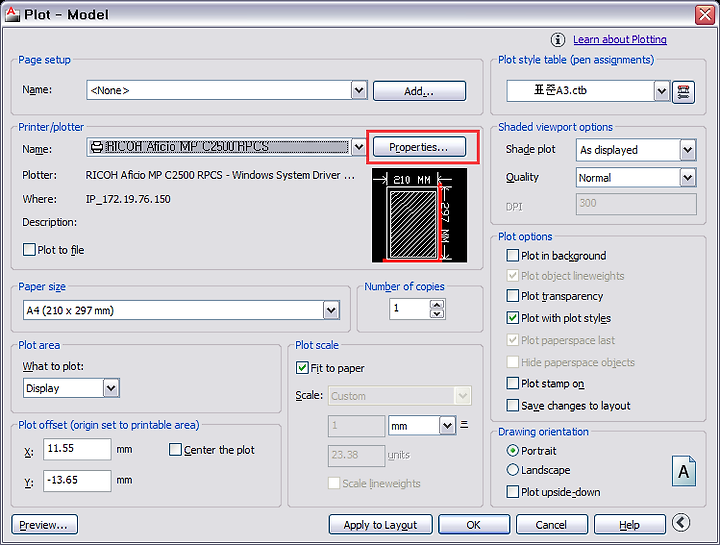Click the Number of copies field
This screenshot has width=720, height=545.
[410, 309]
